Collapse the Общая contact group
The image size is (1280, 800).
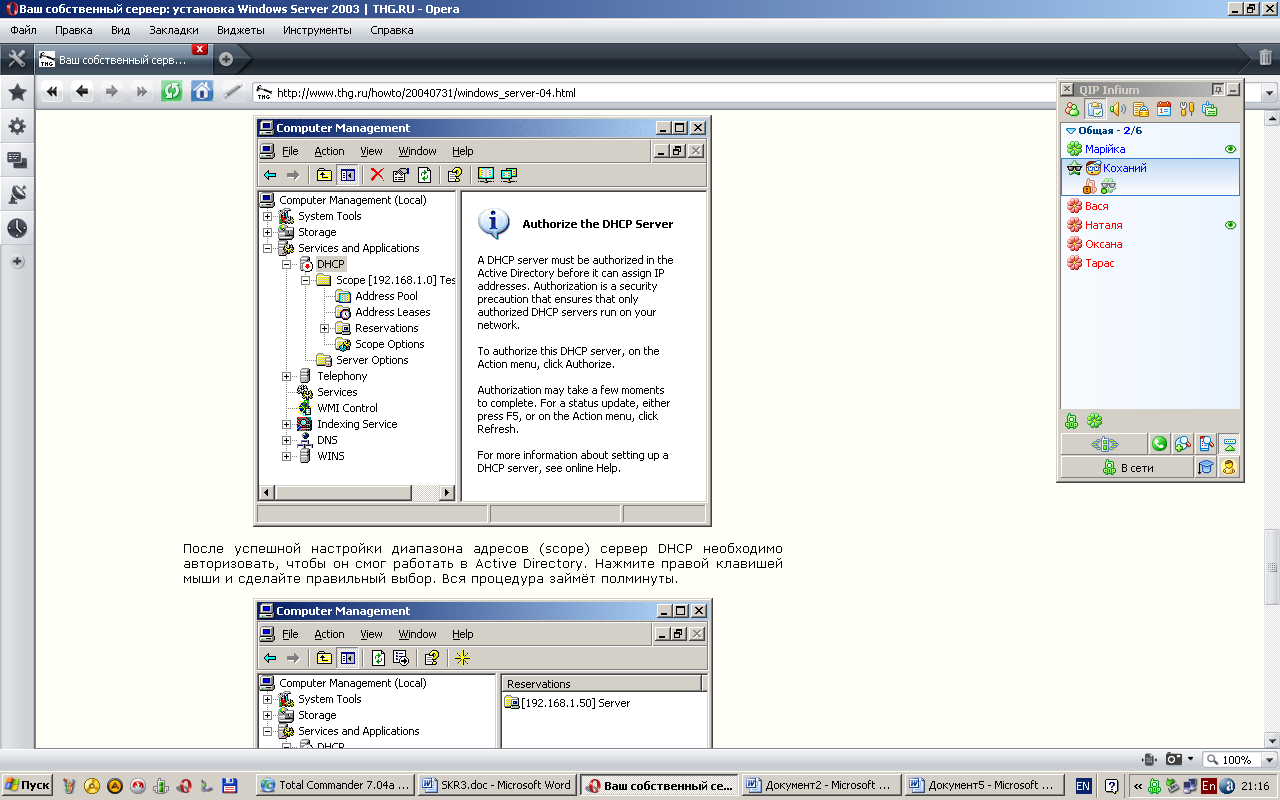pyautogui.click(x=1071, y=130)
